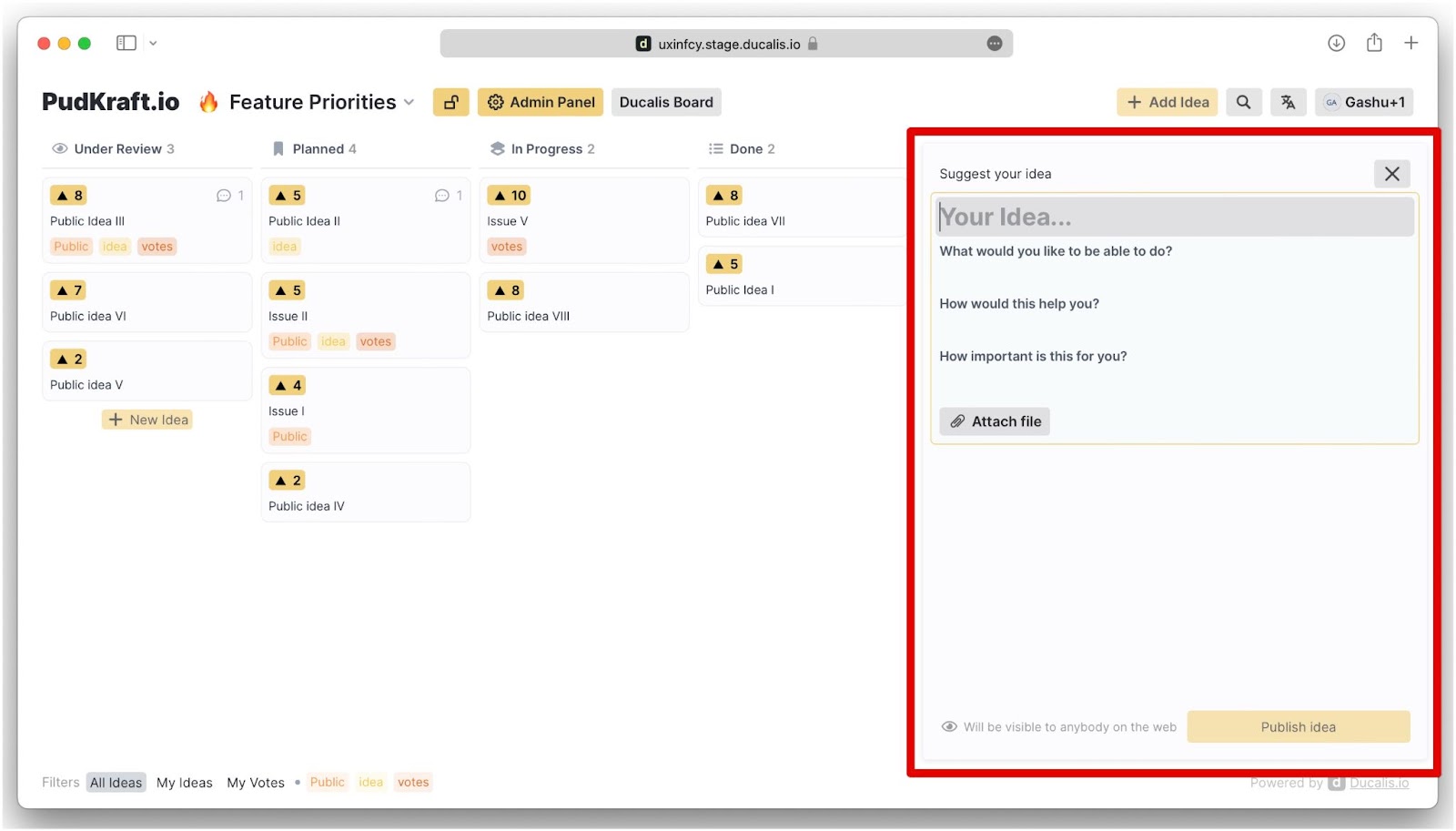Click the Public tag on Issue I card
Viewport: 1456px width, 831px height.
(x=289, y=437)
